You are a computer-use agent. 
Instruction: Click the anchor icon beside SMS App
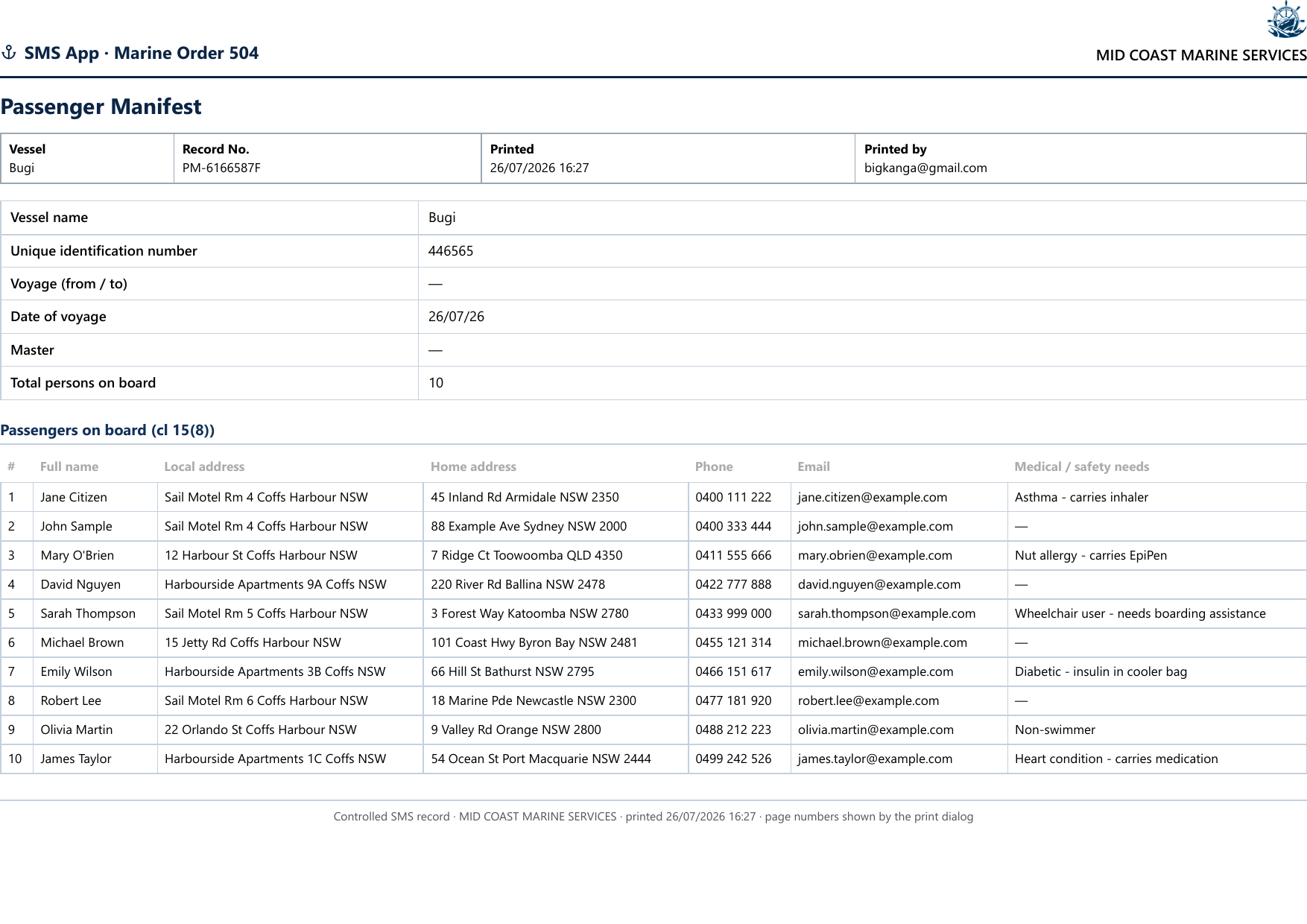coord(9,53)
